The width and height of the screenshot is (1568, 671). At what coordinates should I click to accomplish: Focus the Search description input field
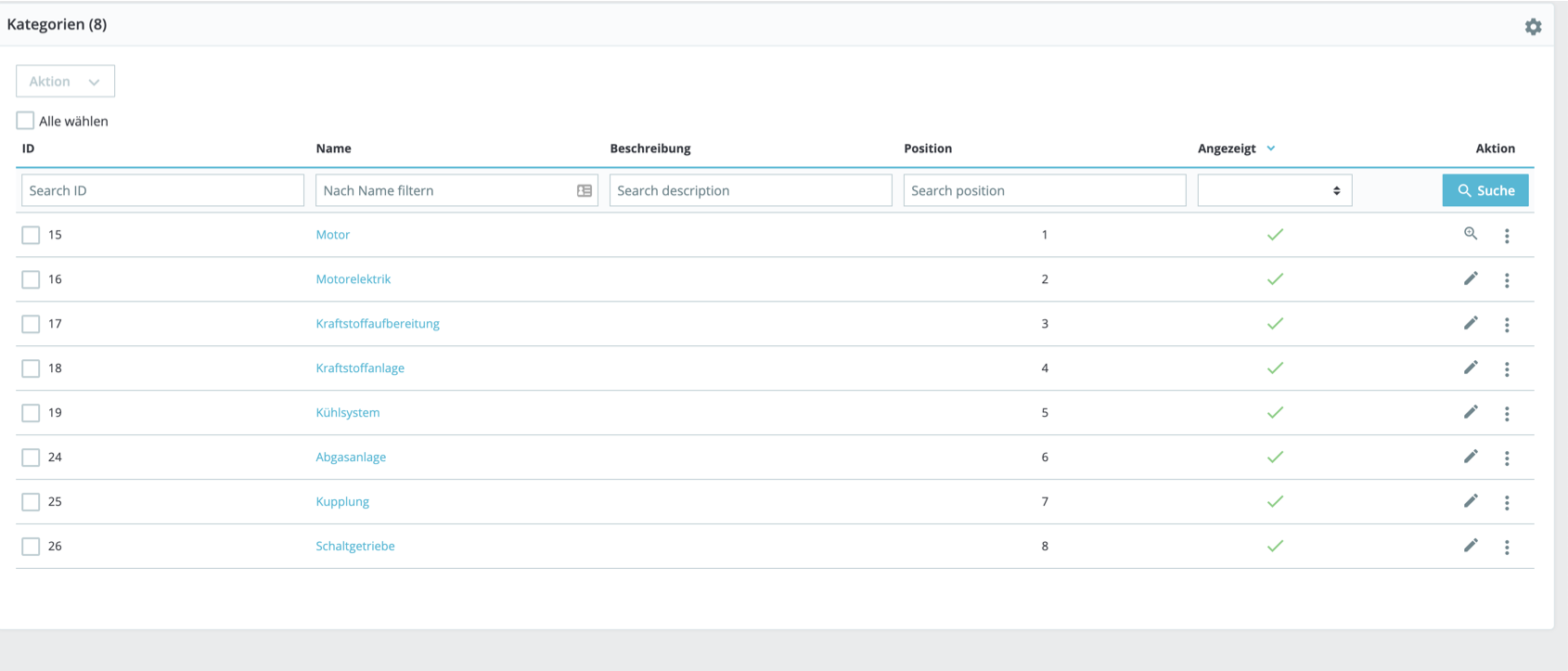tap(751, 190)
